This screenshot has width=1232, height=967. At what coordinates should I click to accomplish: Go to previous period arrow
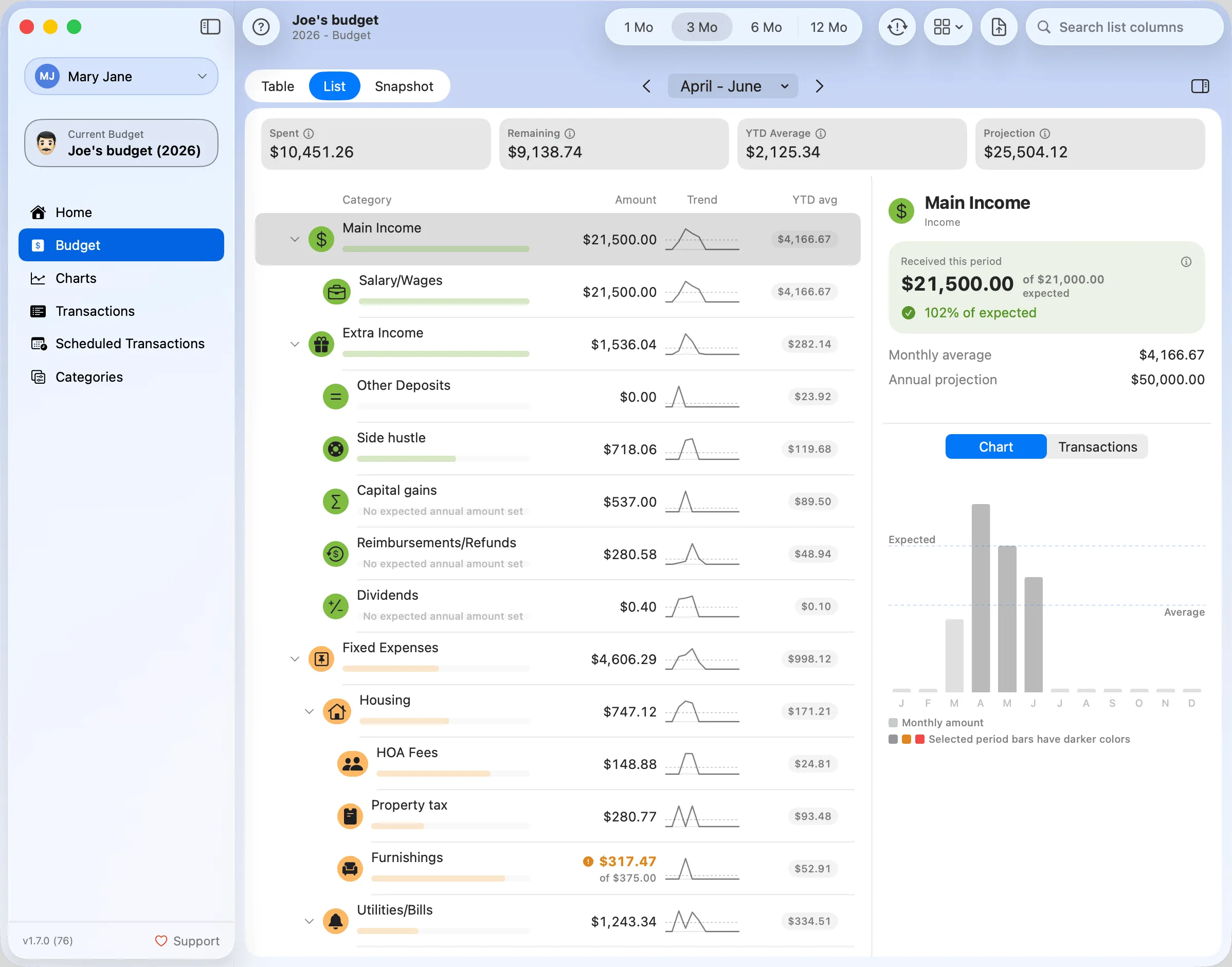(x=647, y=86)
